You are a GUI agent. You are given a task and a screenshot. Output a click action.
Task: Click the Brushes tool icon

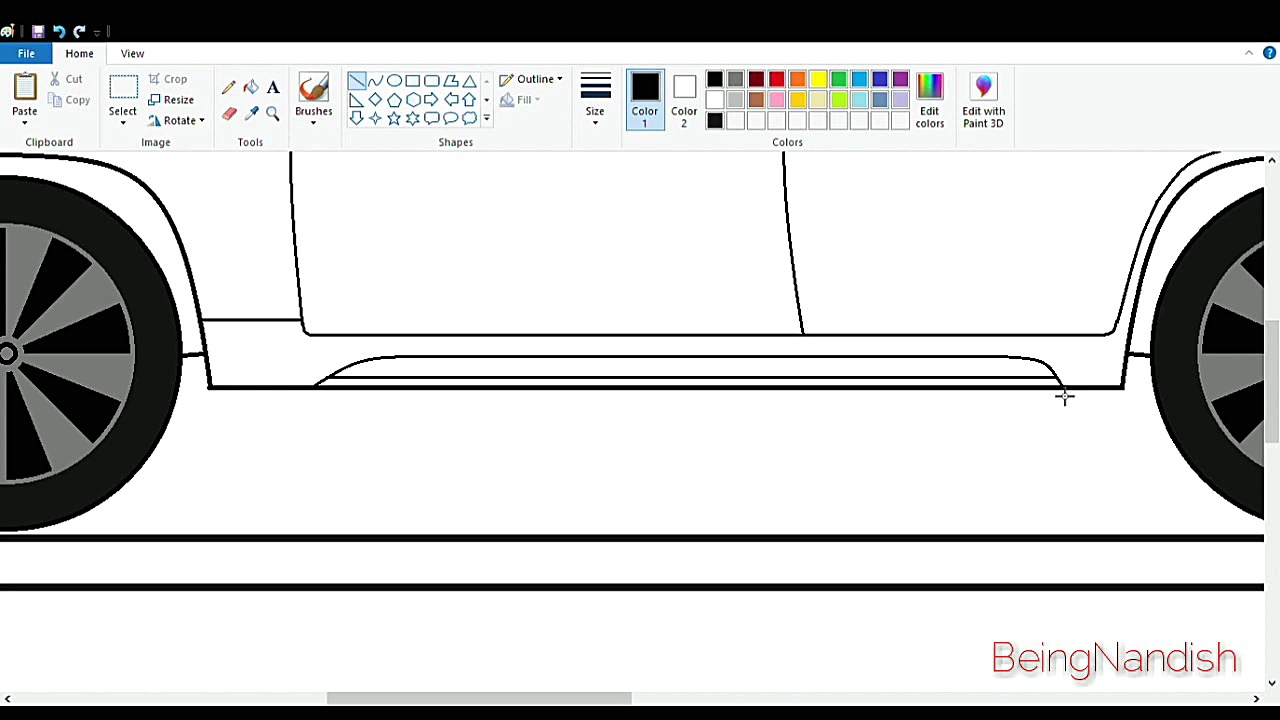click(313, 88)
